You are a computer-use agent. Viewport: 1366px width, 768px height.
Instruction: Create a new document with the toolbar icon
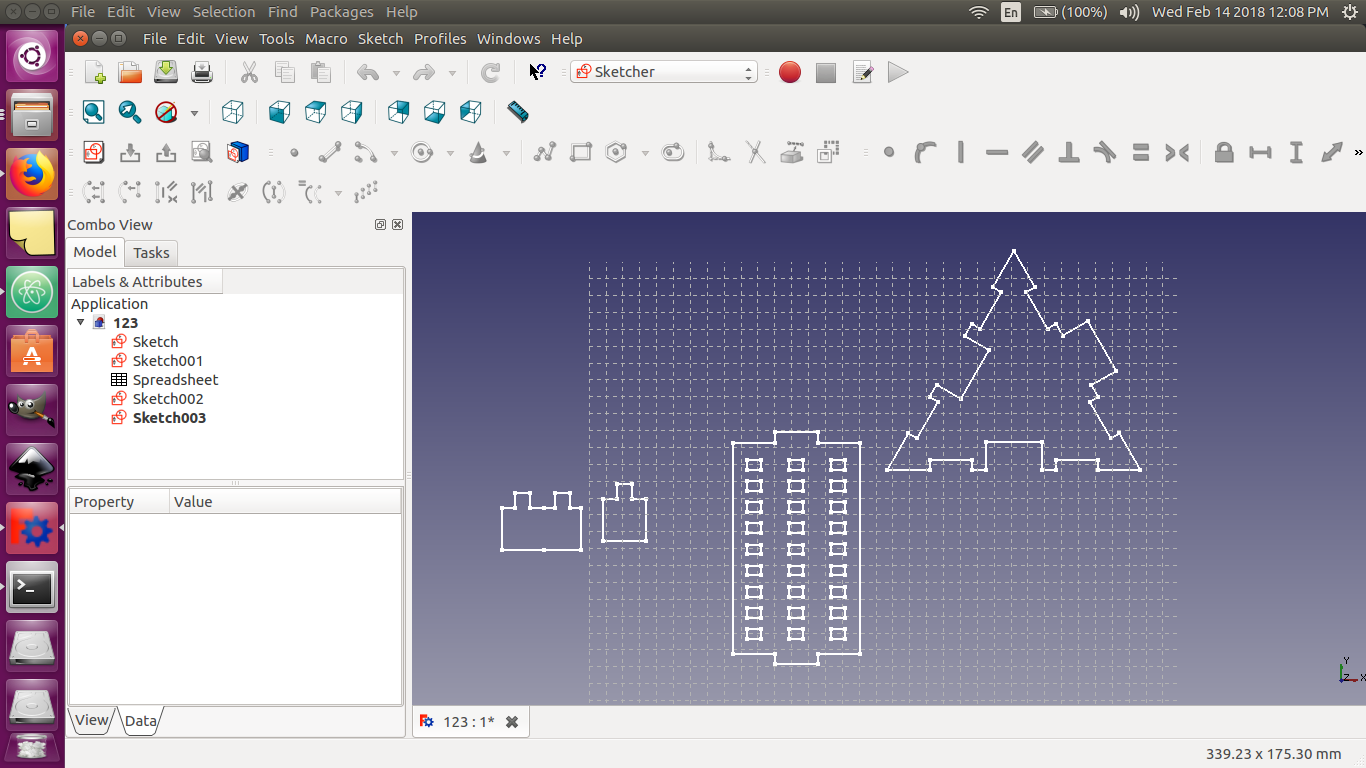pos(95,72)
